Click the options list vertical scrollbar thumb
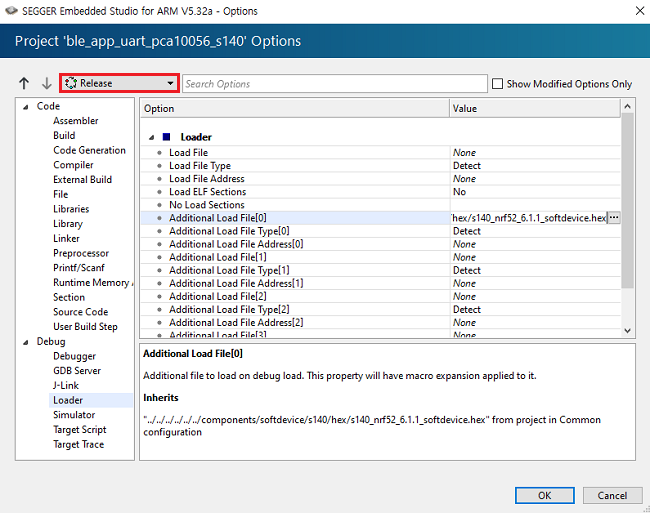 (628, 200)
